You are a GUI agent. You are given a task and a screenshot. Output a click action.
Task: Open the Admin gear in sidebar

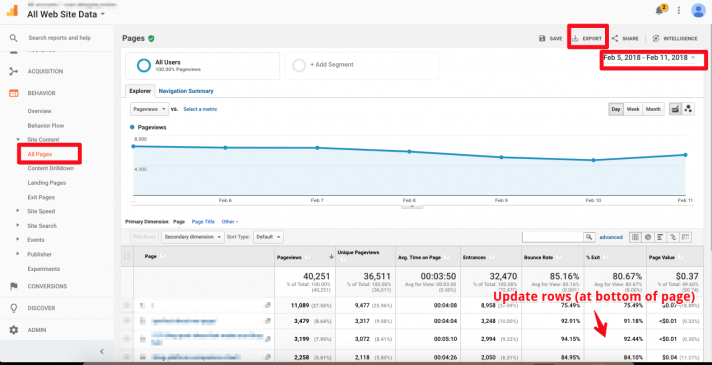(14, 330)
